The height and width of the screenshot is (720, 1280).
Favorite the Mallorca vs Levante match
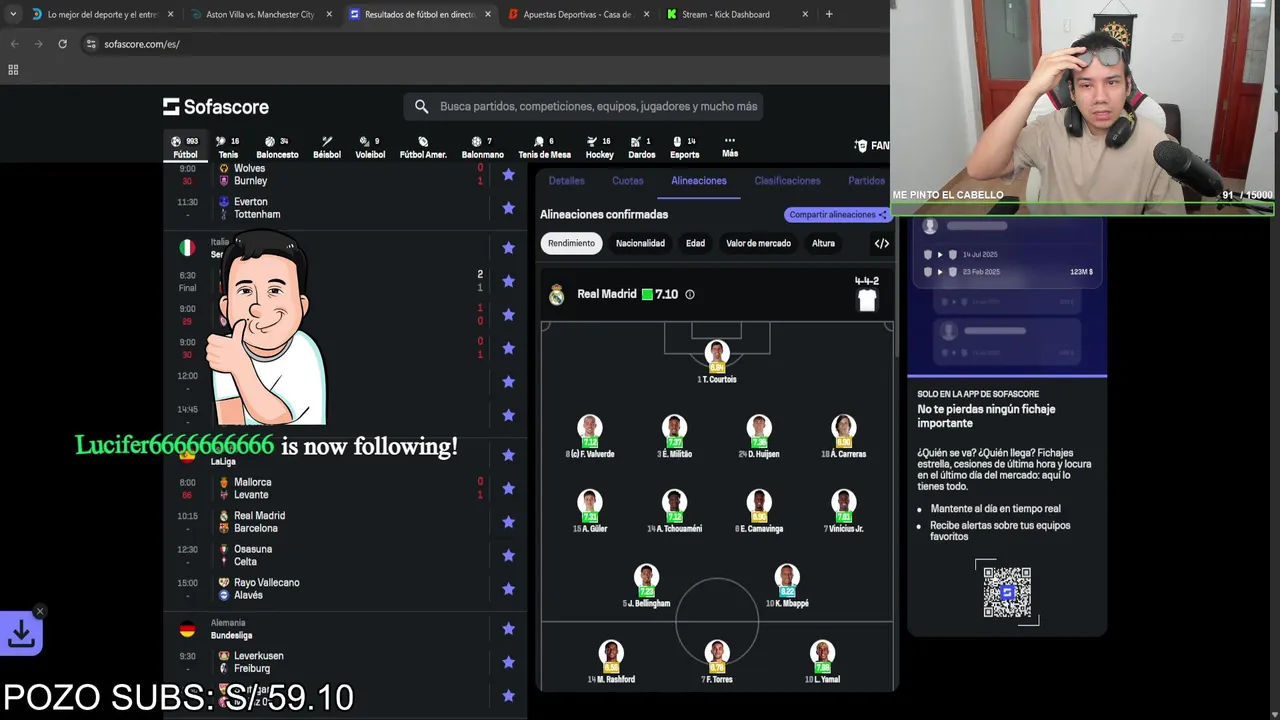508,488
